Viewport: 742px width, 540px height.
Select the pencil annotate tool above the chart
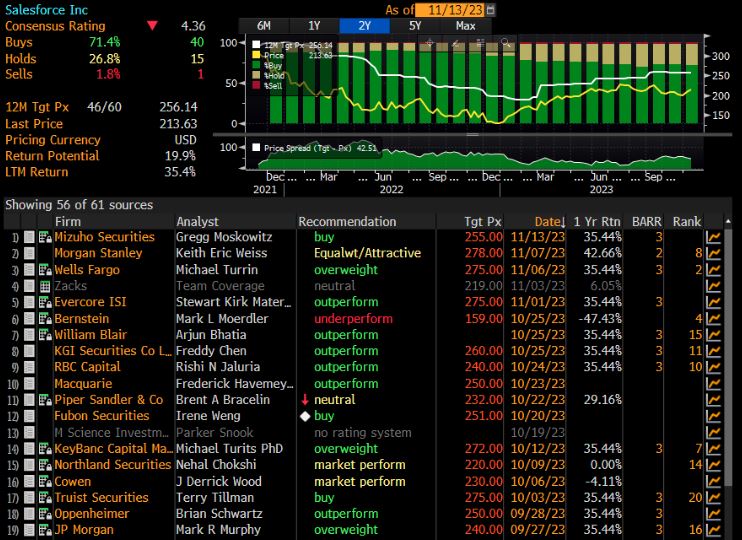(x=455, y=44)
